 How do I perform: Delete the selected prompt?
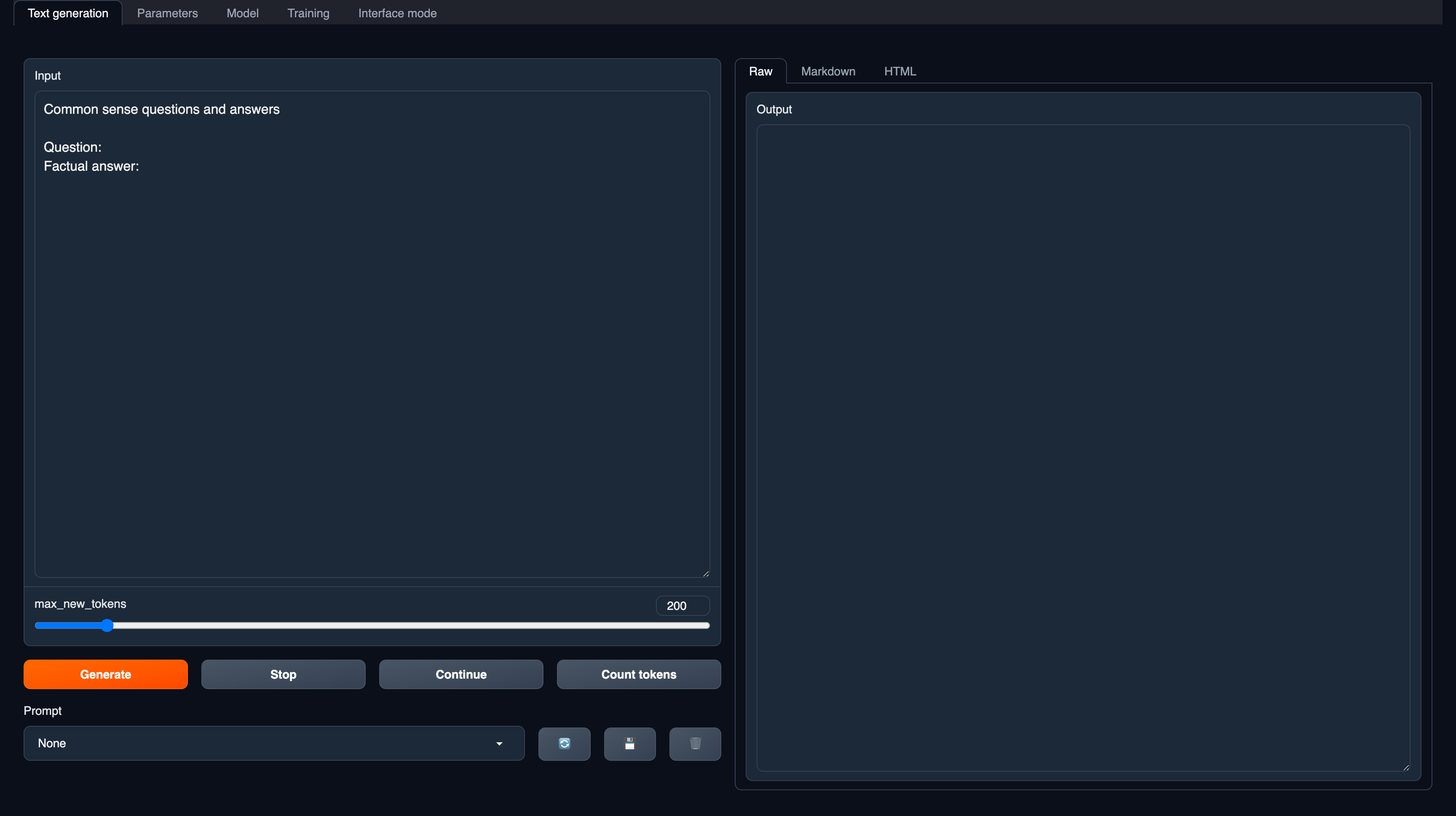pyautogui.click(x=694, y=743)
